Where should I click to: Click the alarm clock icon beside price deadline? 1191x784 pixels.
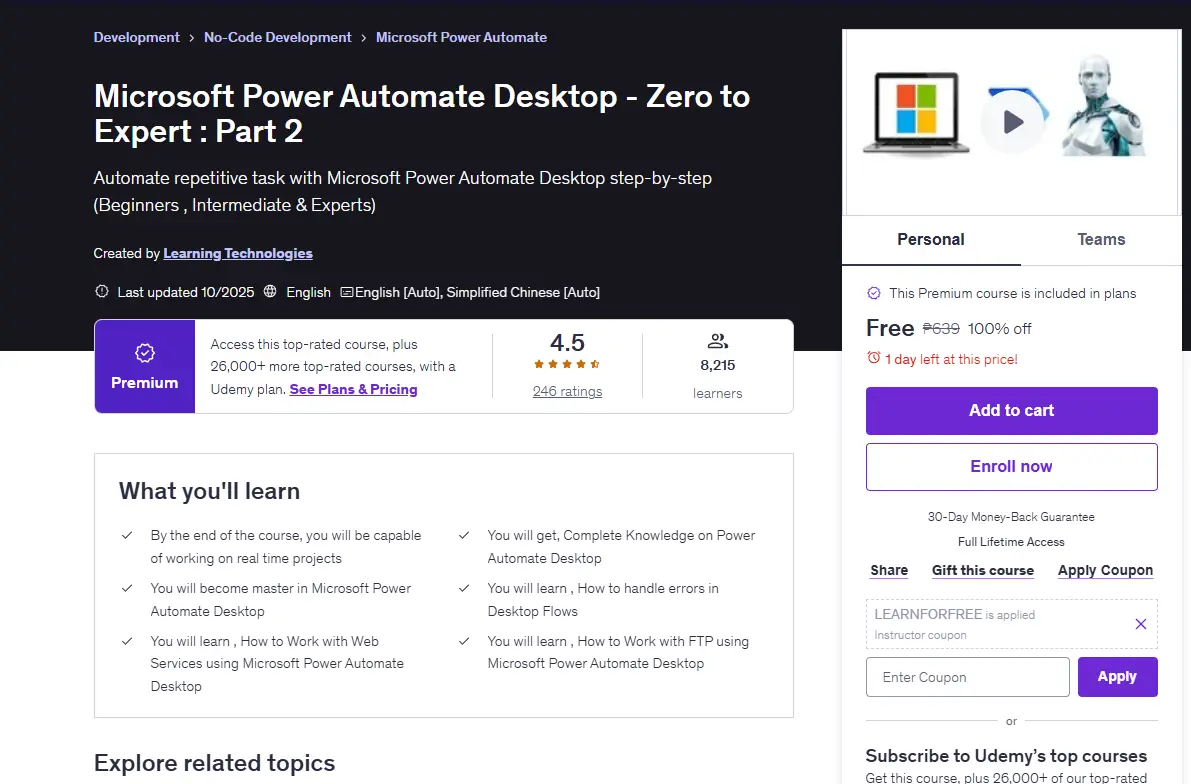pyautogui.click(x=874, y=359)
